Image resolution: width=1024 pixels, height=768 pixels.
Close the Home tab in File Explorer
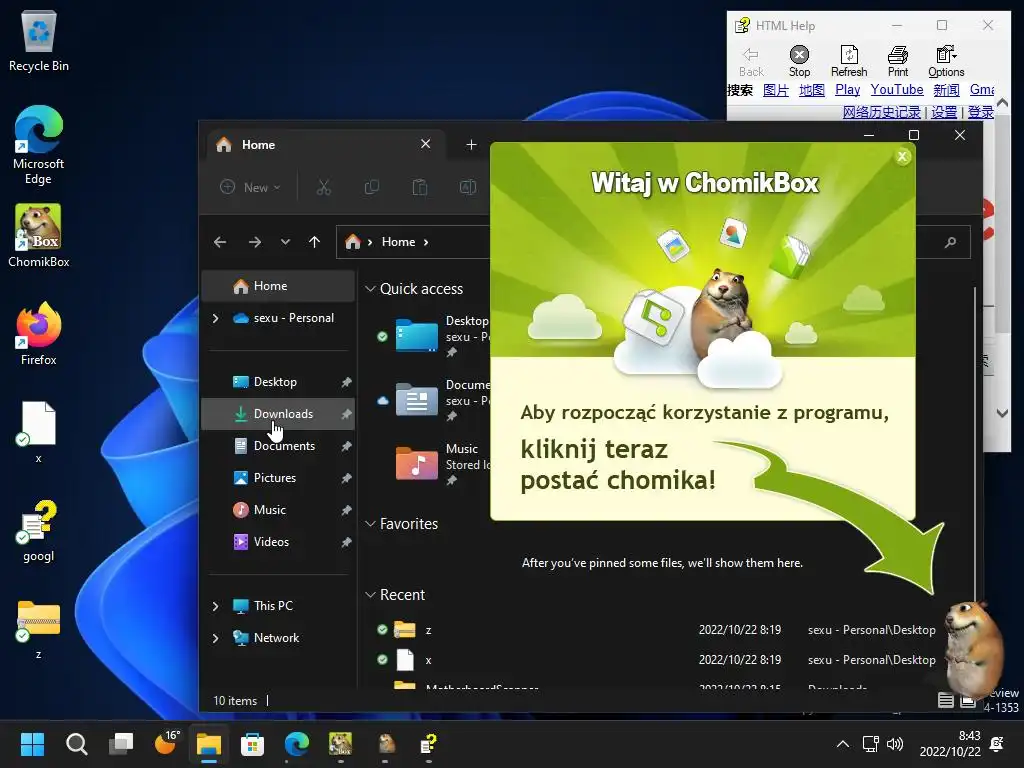[x=425, y=144]
